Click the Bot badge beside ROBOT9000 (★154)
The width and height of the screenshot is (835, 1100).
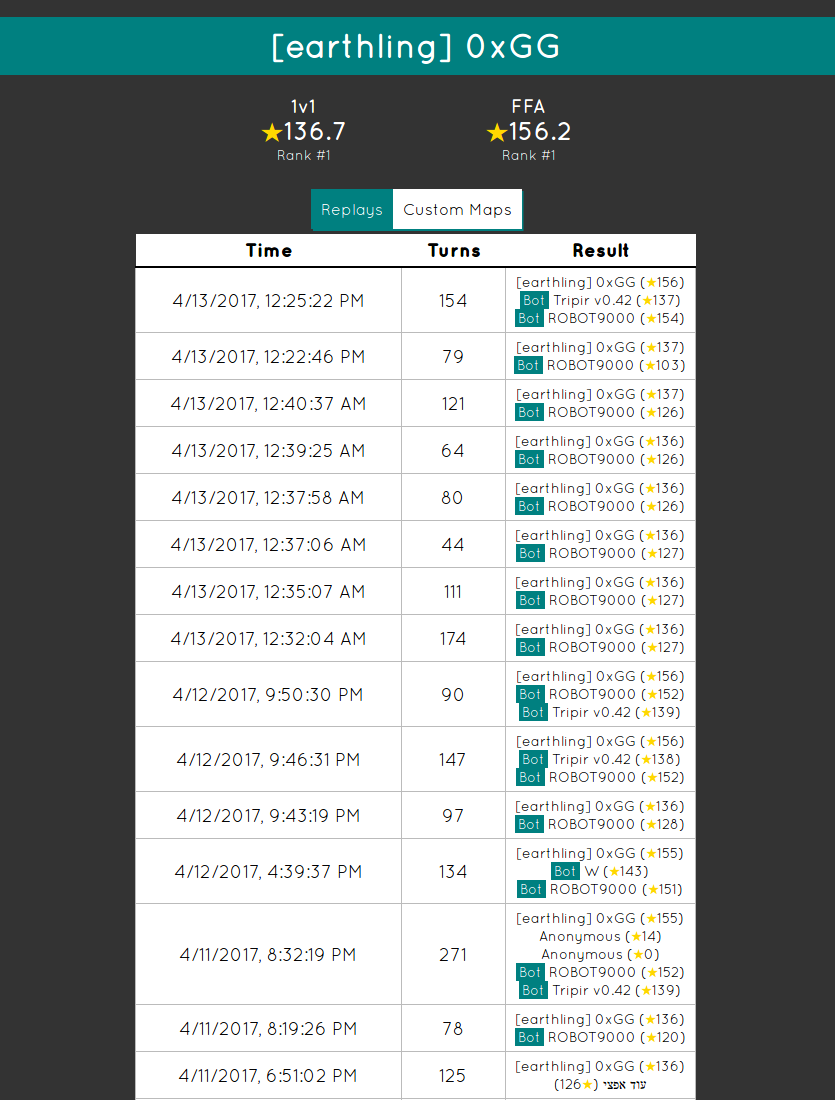(x=528, y=318)
